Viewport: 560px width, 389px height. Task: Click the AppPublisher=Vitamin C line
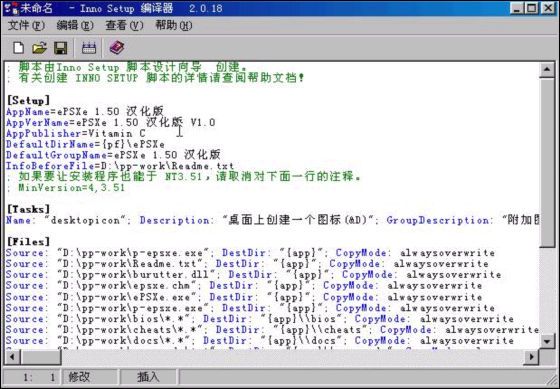click(76, 133)
